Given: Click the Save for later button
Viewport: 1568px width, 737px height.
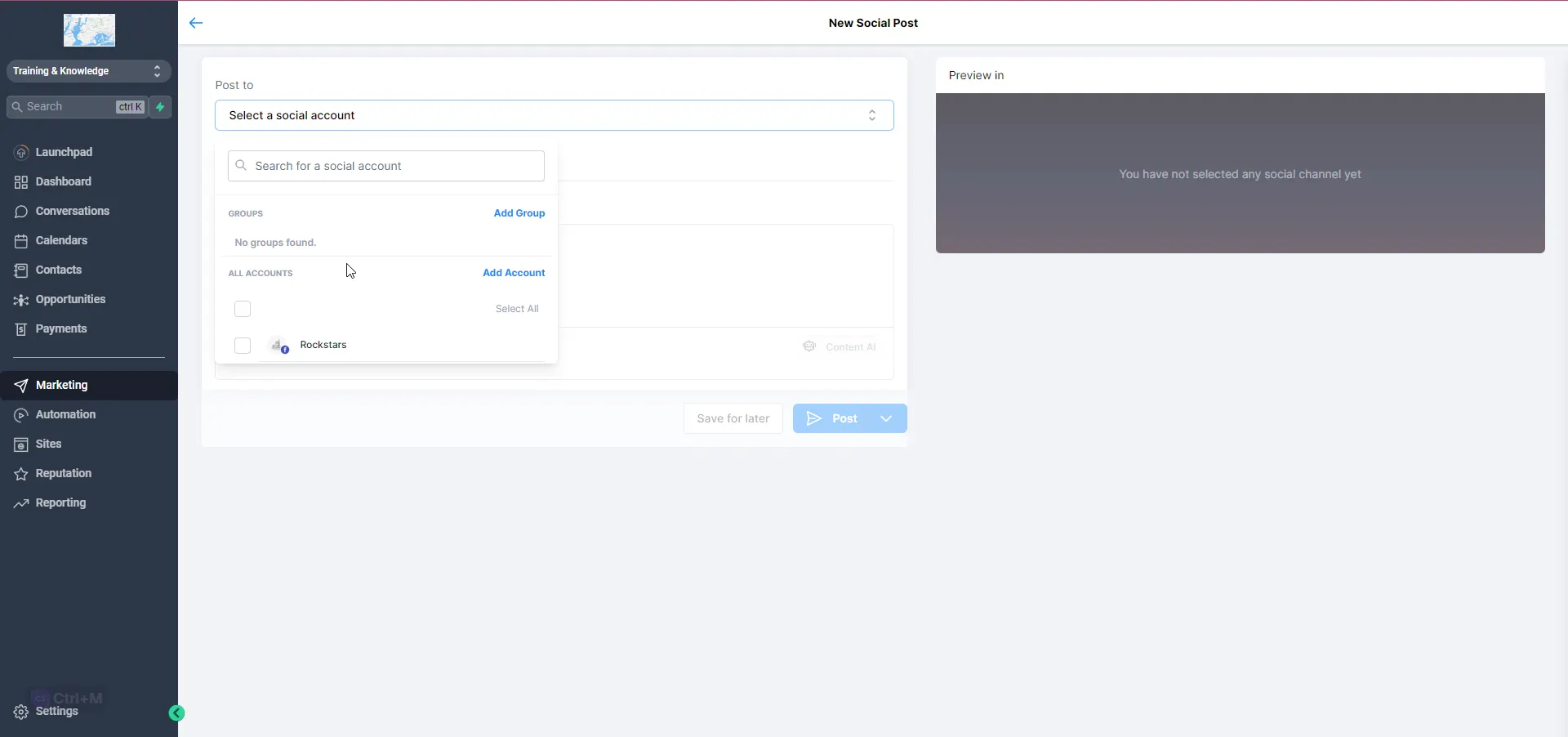Looking at the screenshot, I should point(733,418).
